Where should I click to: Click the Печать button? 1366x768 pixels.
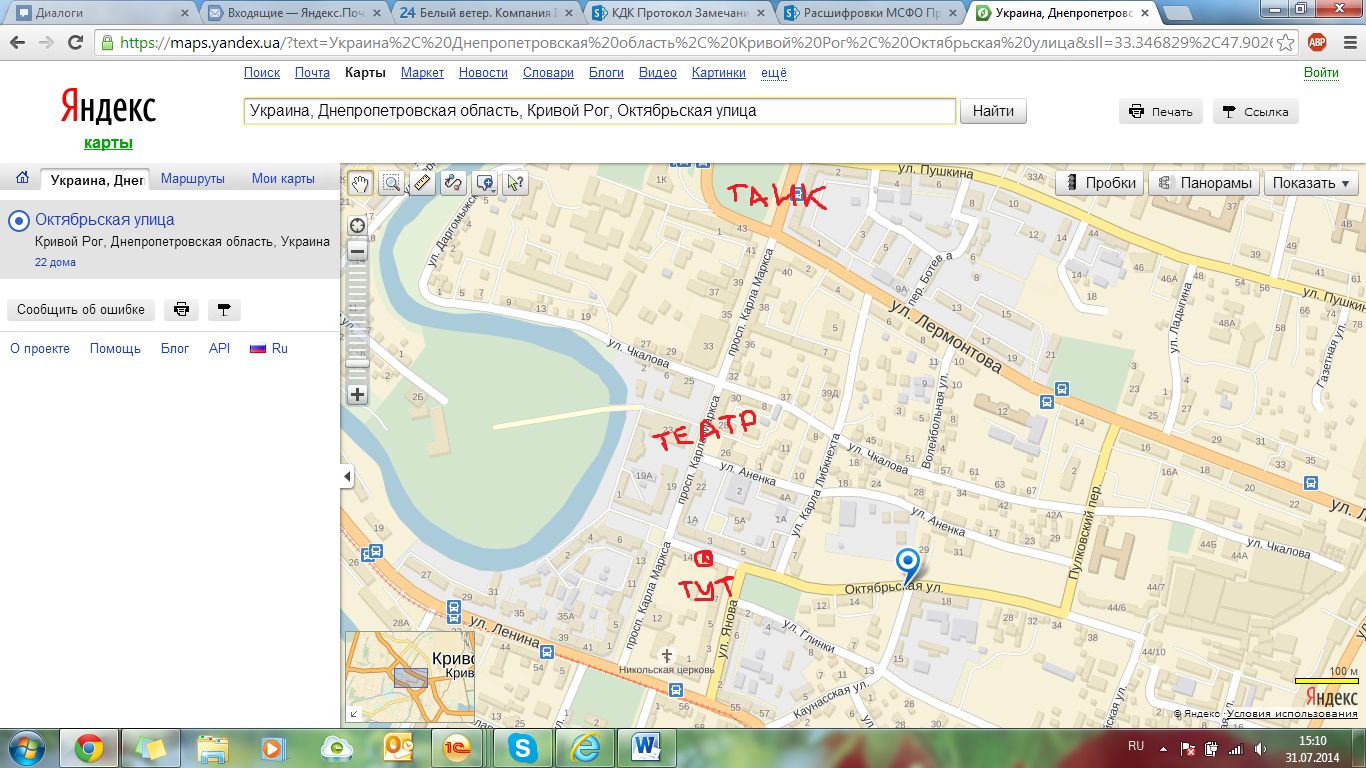click(1160, 112)
